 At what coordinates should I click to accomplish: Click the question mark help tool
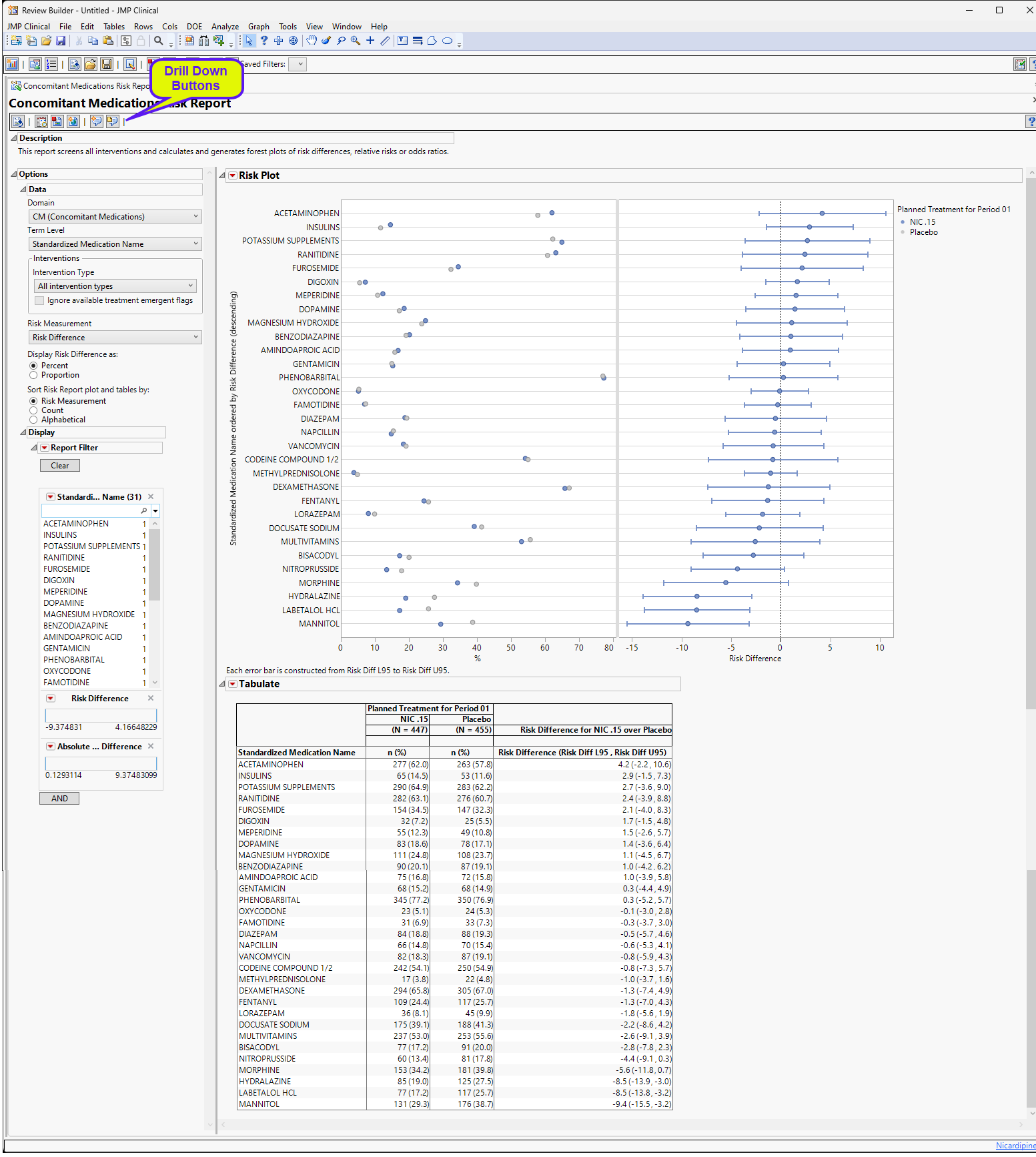click(264, 41)
